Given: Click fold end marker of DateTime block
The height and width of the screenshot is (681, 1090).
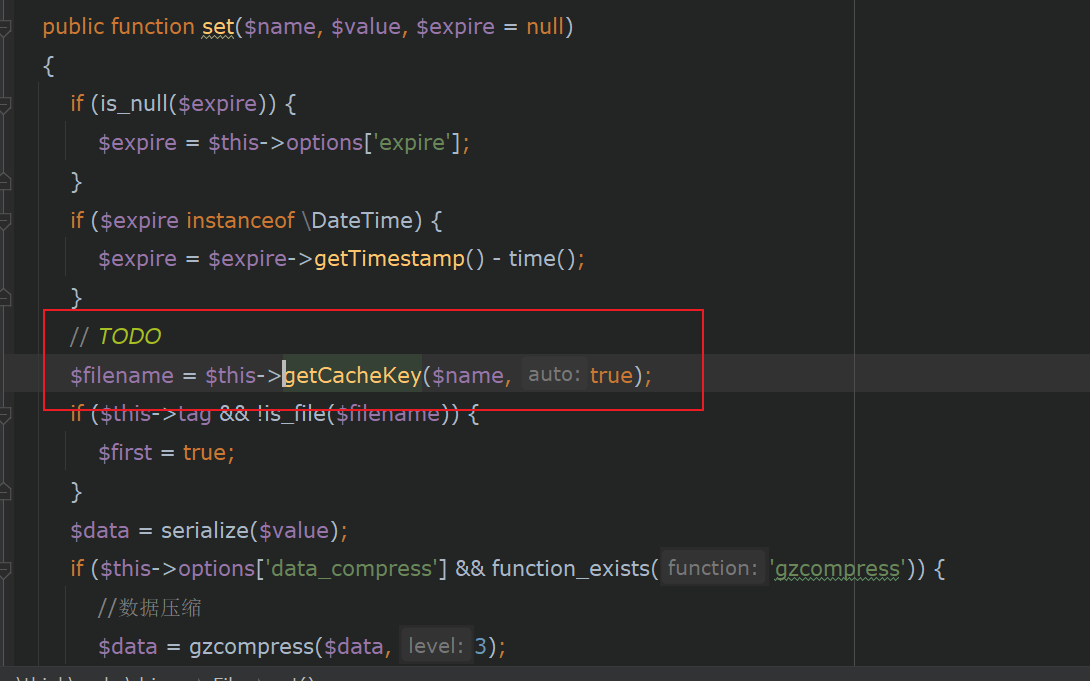Looking at the screenshot, I should [x=5, y=297].
